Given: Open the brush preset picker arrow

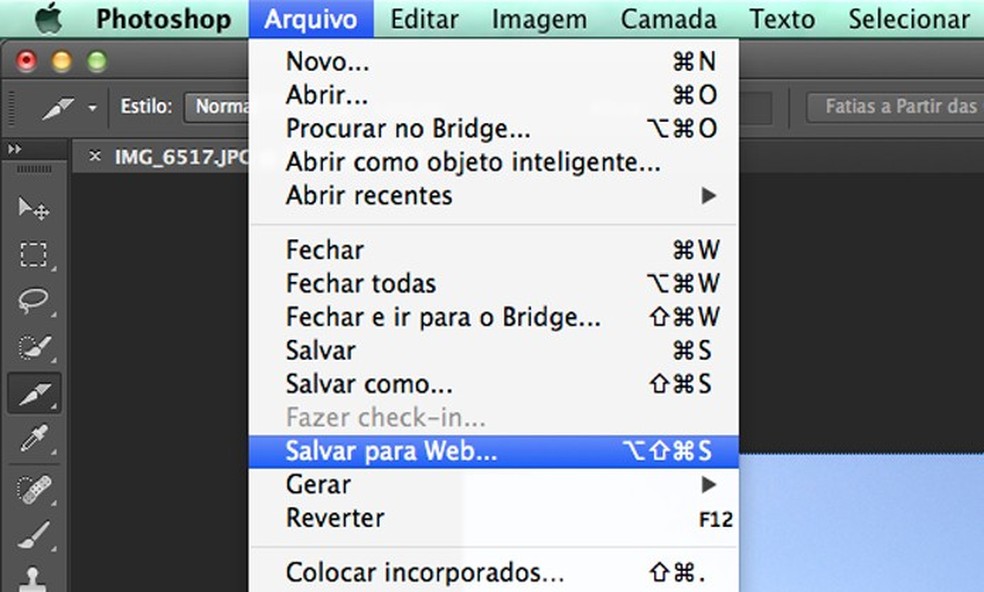Looking at the screenshot, I should [x=92, y=106].
